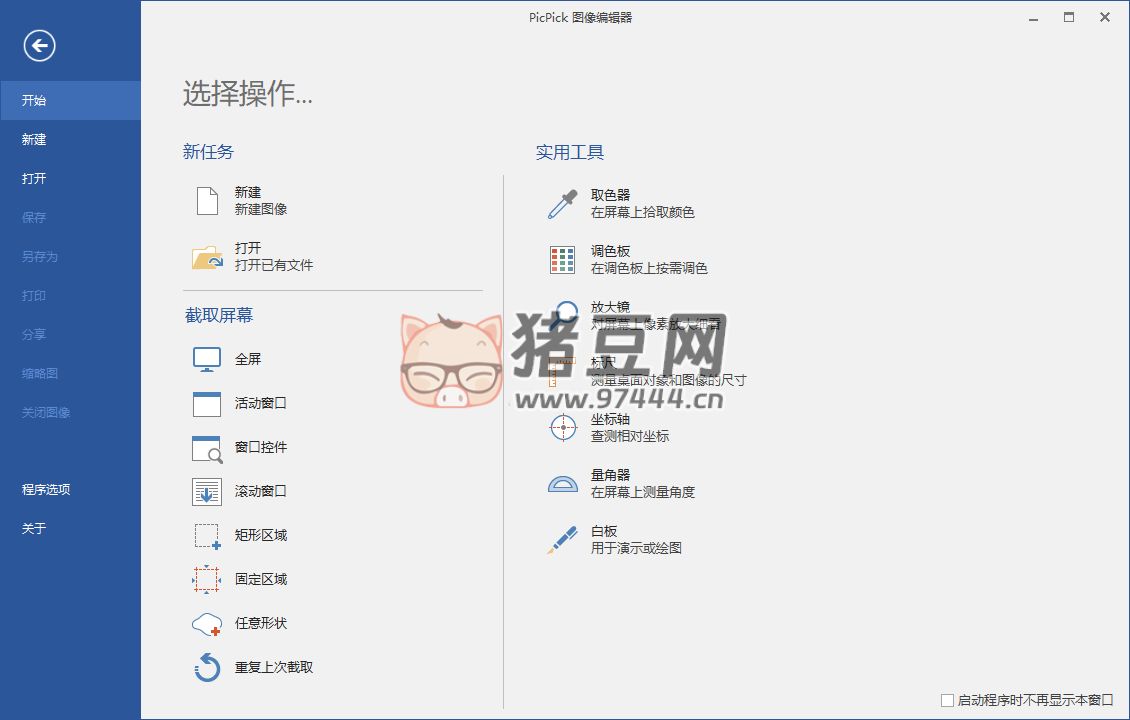Pick the rectangular region capture icon
The height and width of the screenshot is (720, 1130).
click(x=207, y=536)
